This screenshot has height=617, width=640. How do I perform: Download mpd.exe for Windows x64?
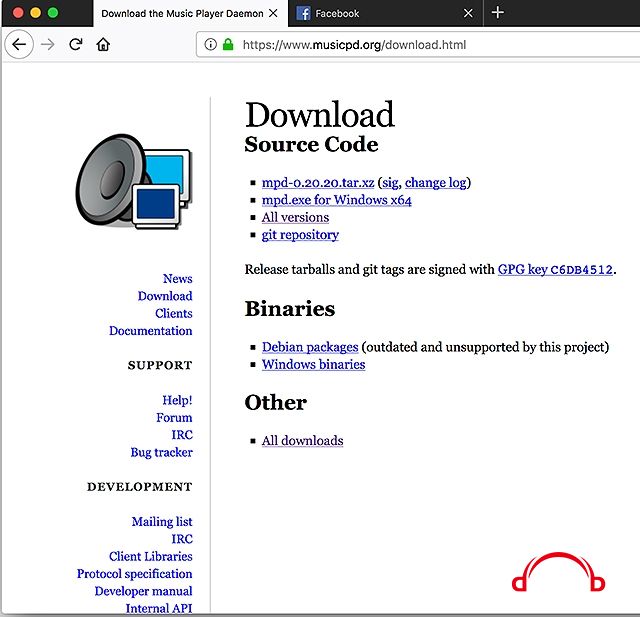click(336, 200)
